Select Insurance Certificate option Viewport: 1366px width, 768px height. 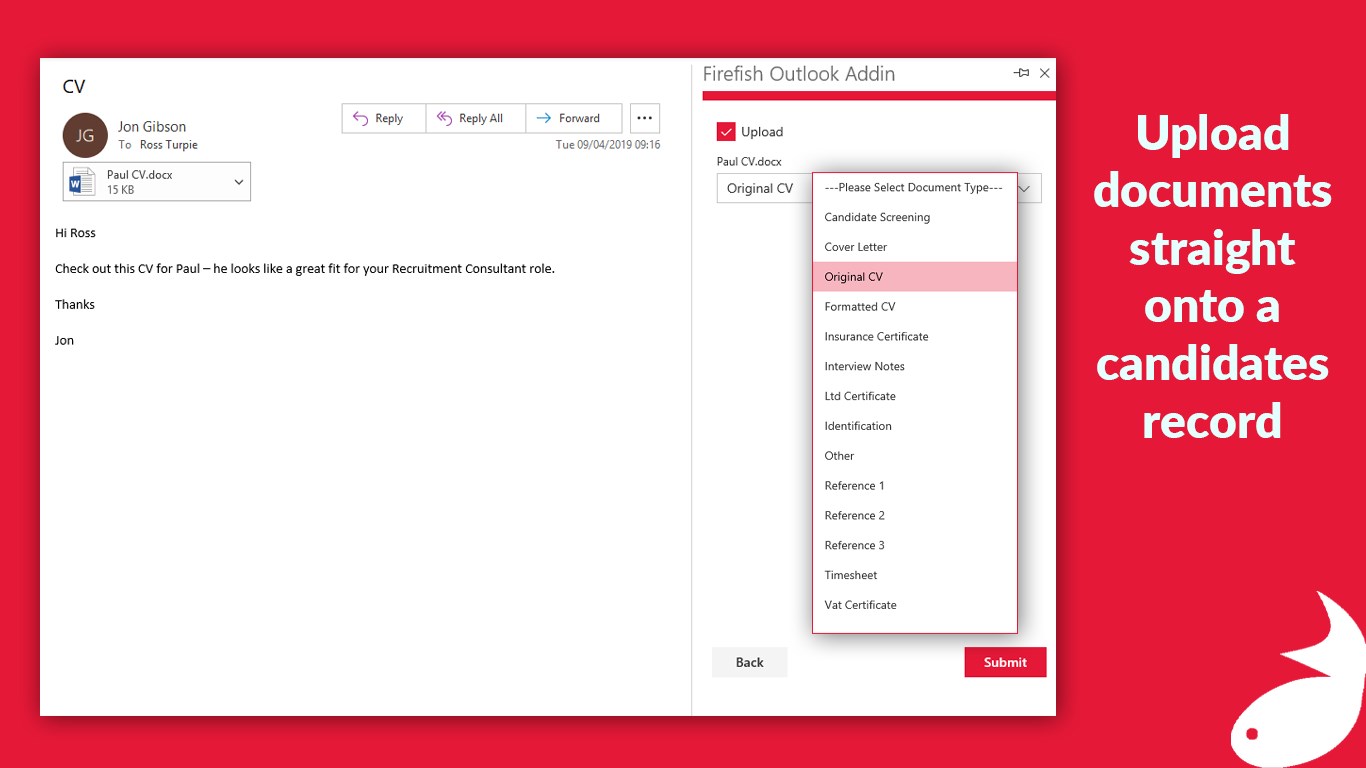(x=915, y=337)
